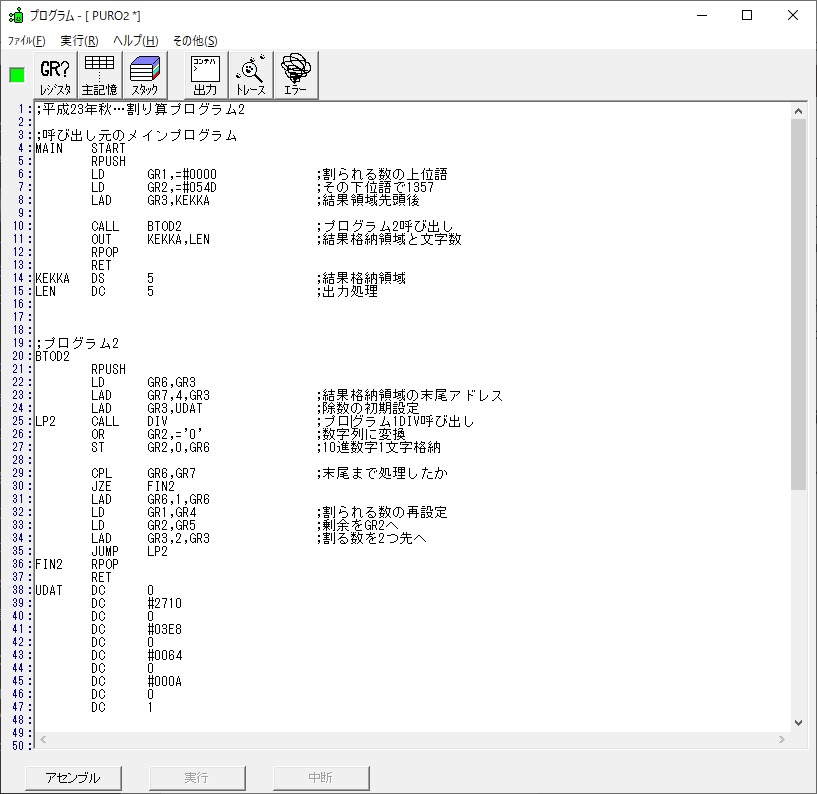The height and width of the screenshot is (794, 817).
Task: Click the '#2710' constant
Action: click(165, 604)
